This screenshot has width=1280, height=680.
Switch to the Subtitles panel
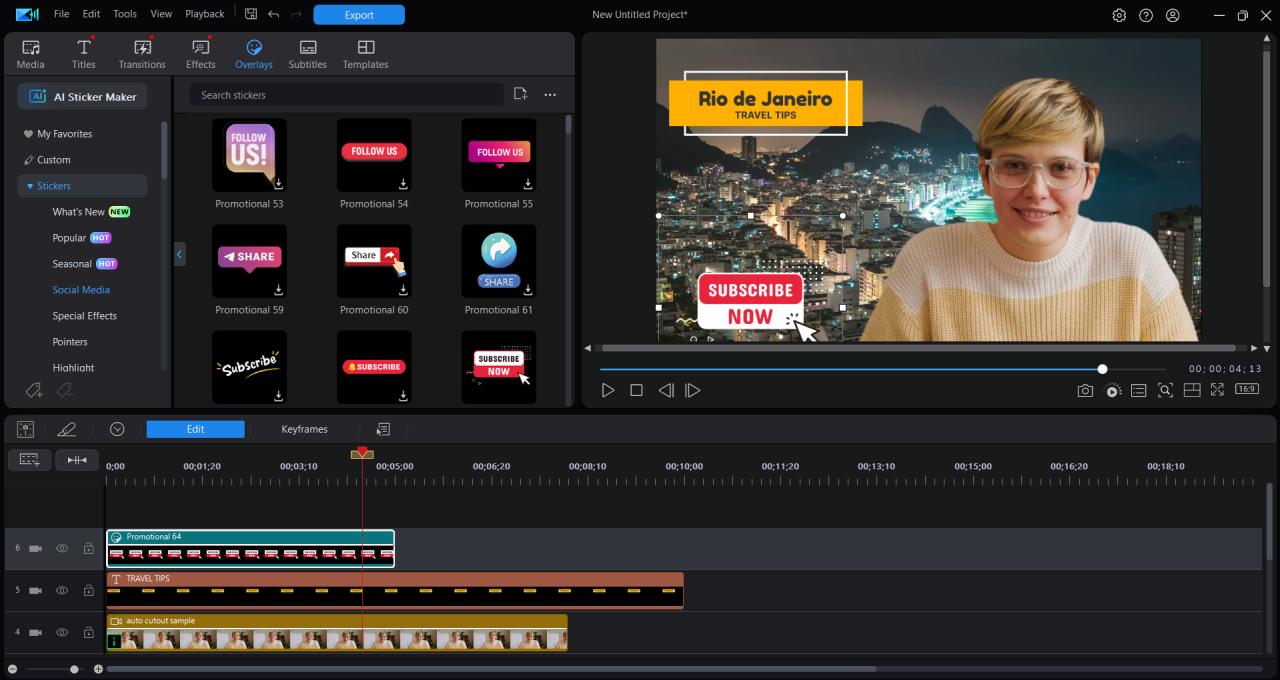(x=307, y=53)
